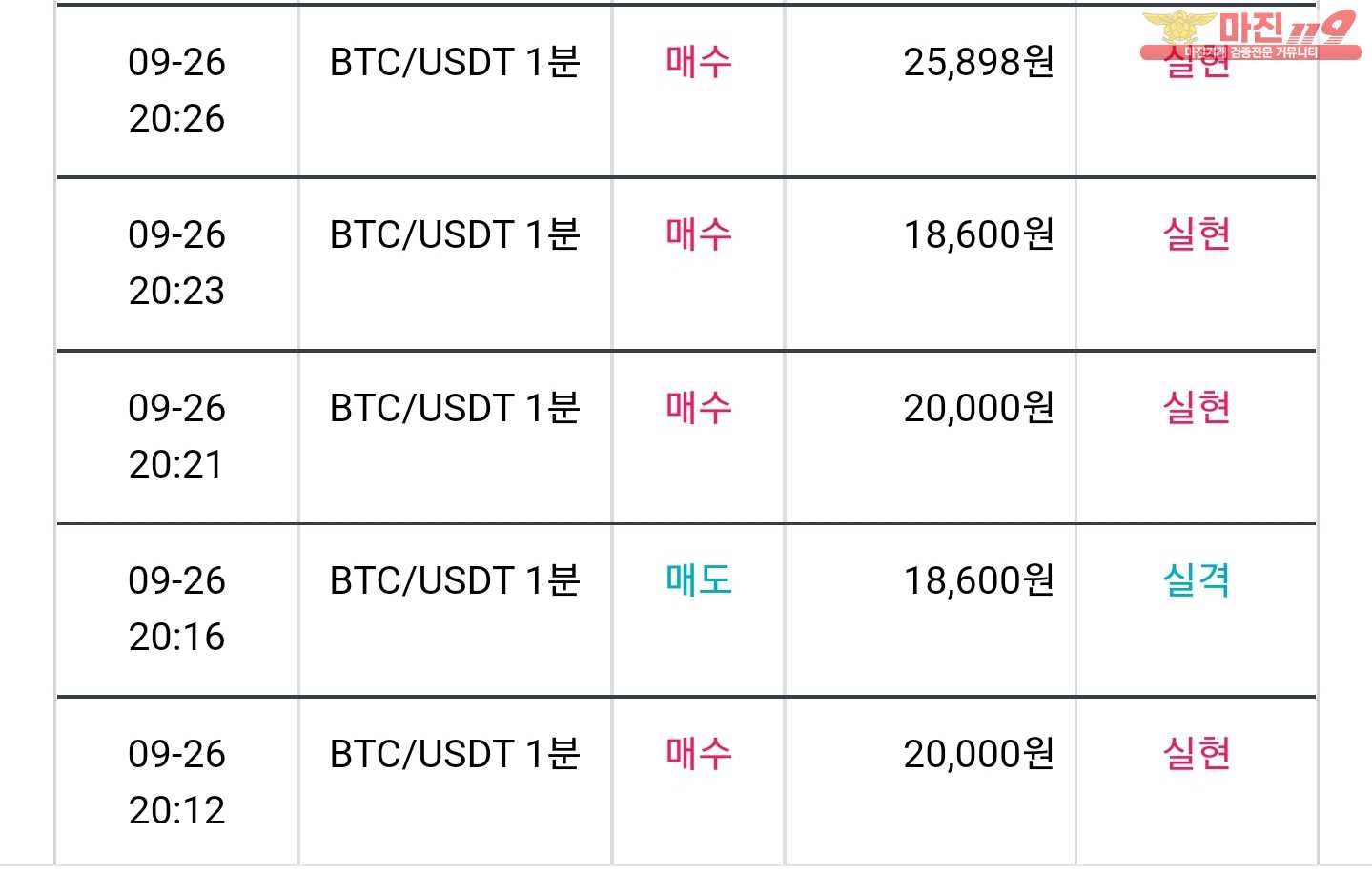1372x874 pixels.
Task: Click 매수 label in the 20:26 row
Action: coord(699,63)
